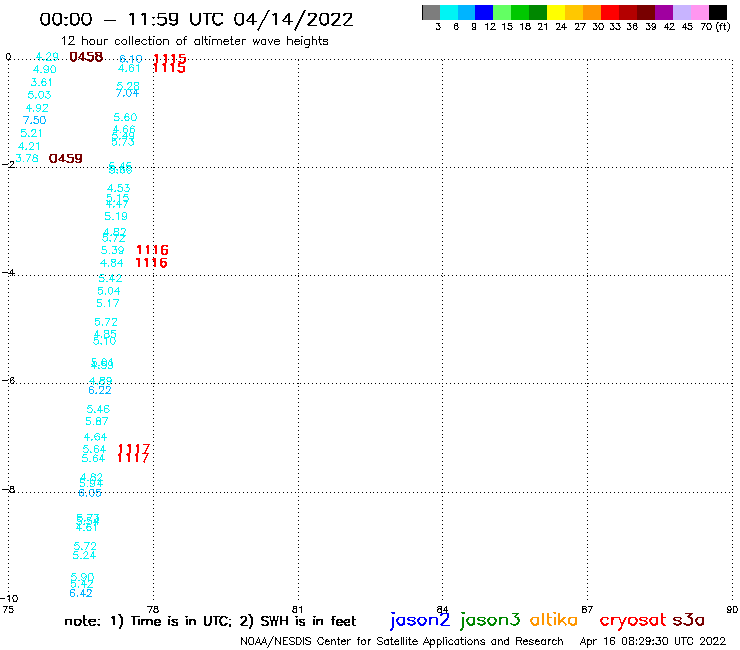
Task: Pick the purple swatch in the color scale
Action: [664, 12]
